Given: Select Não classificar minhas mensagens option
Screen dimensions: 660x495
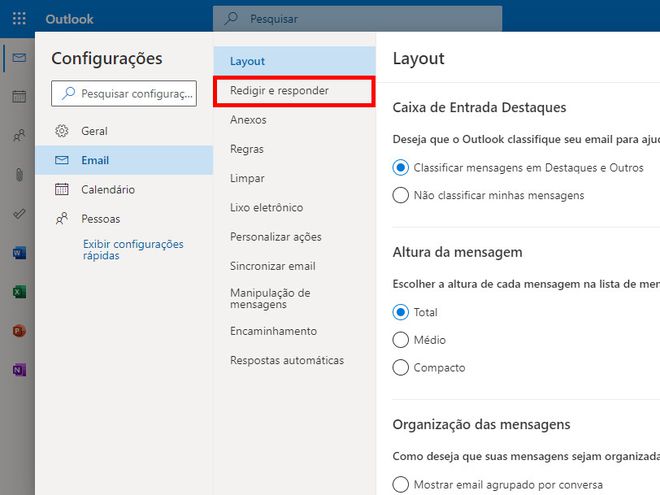Looking at the screenshot, I should point(400,195).
